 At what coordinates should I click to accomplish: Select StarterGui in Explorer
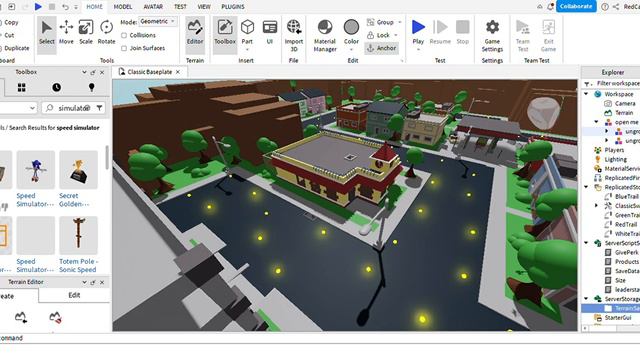[618, 318]
